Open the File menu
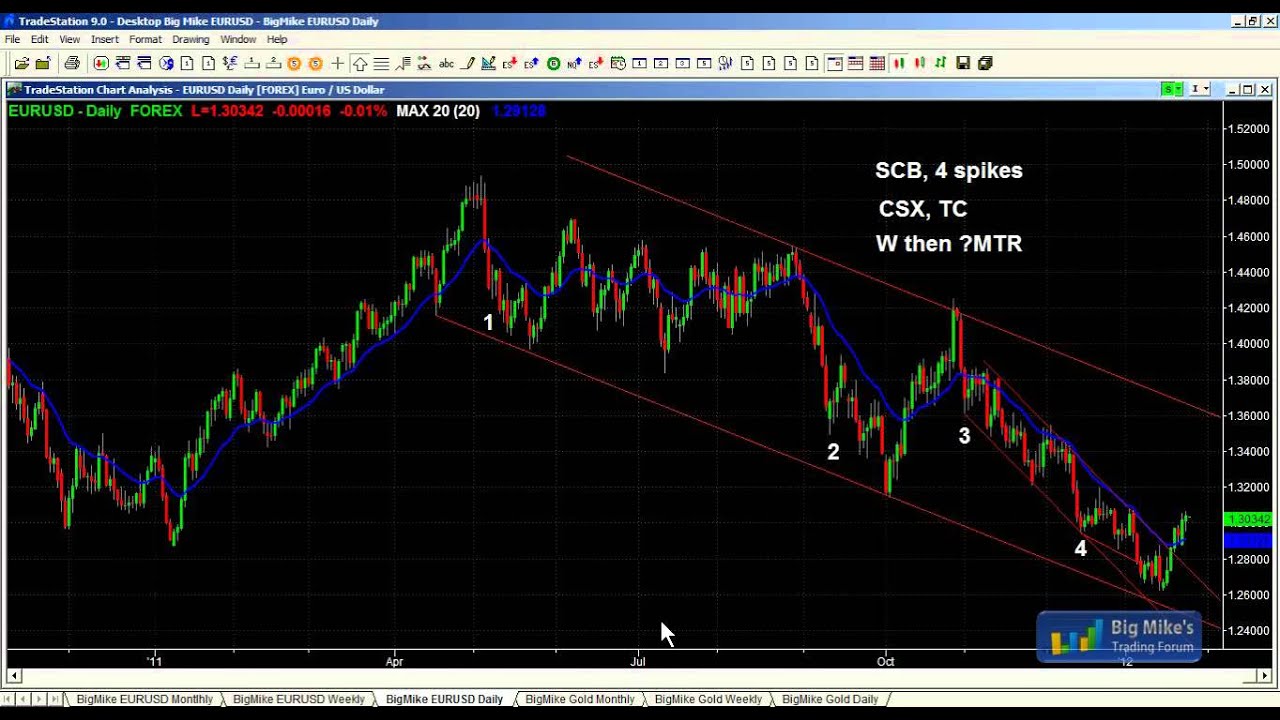This screenshot has width=1280, height=720. click(x=12, y=39)
